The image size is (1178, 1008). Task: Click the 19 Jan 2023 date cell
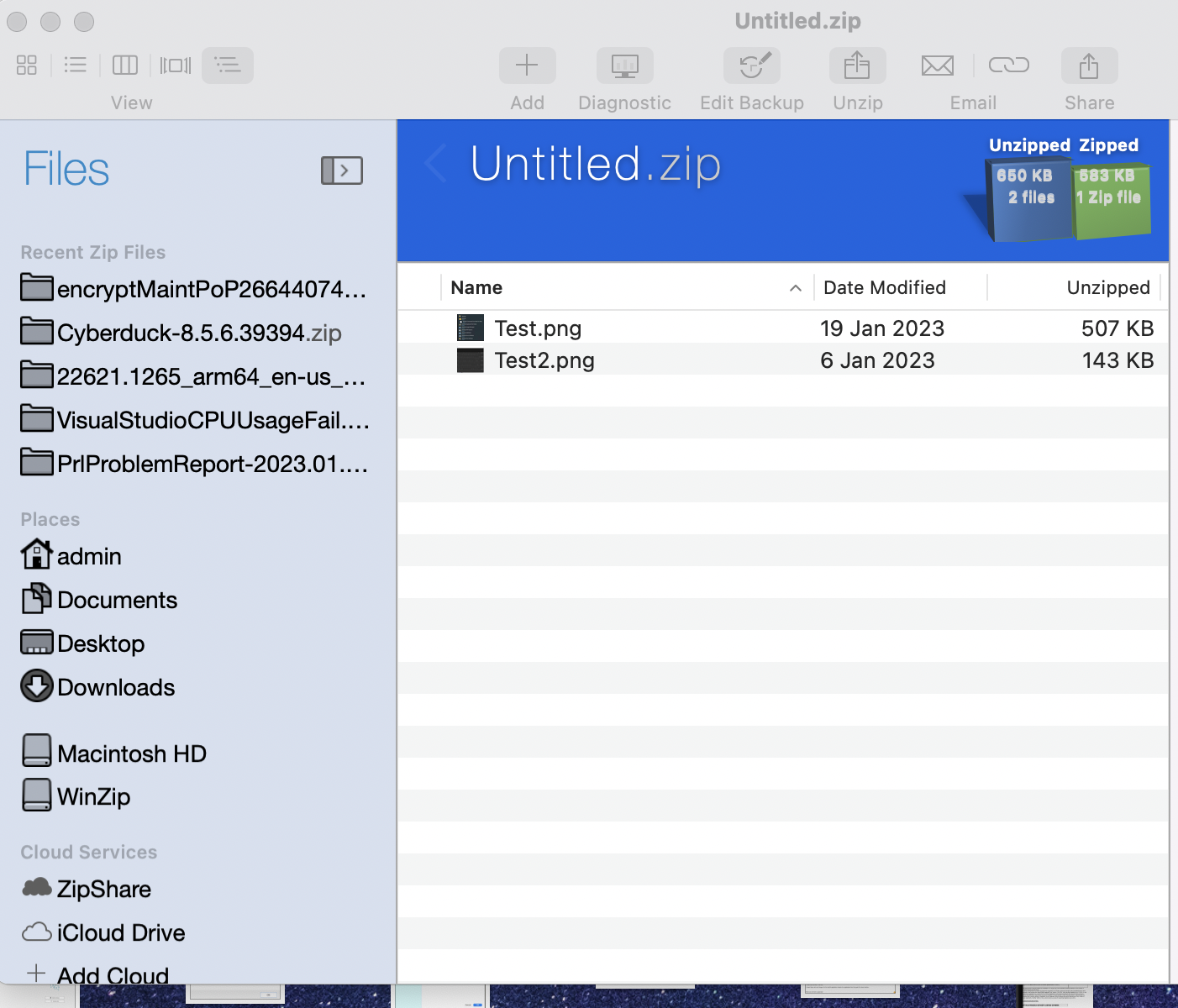882,328
